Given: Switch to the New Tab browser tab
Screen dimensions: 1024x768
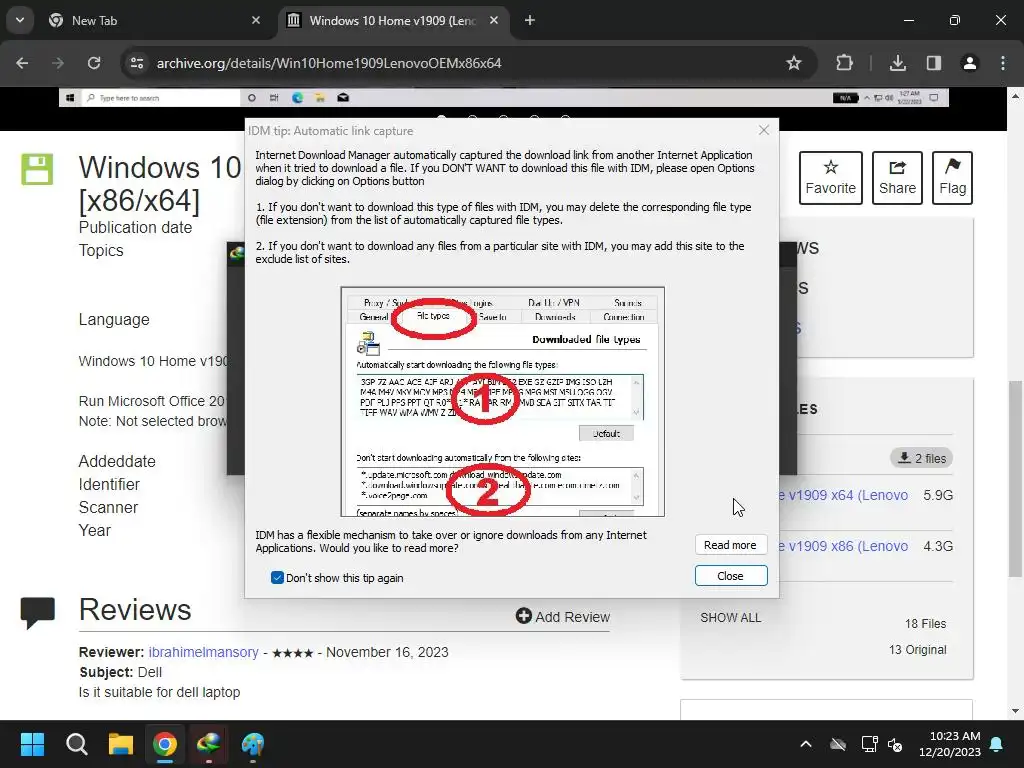Looking at the screenshot, I should point(155,20).
